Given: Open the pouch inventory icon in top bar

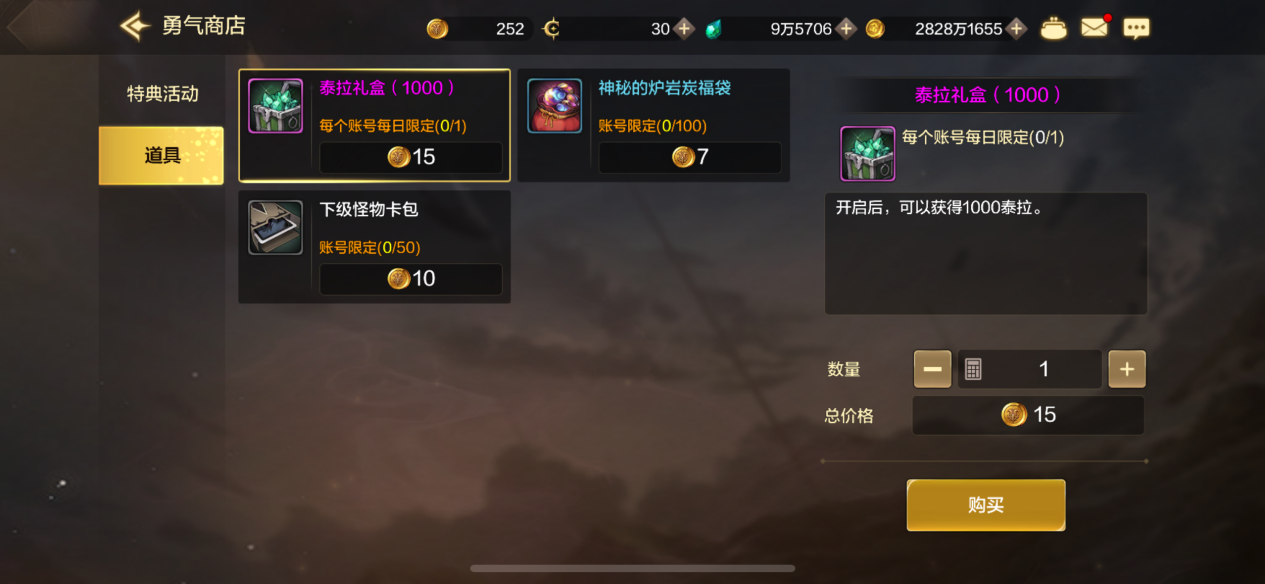Looking at the screenshot, I should (x=1053, y=28).
